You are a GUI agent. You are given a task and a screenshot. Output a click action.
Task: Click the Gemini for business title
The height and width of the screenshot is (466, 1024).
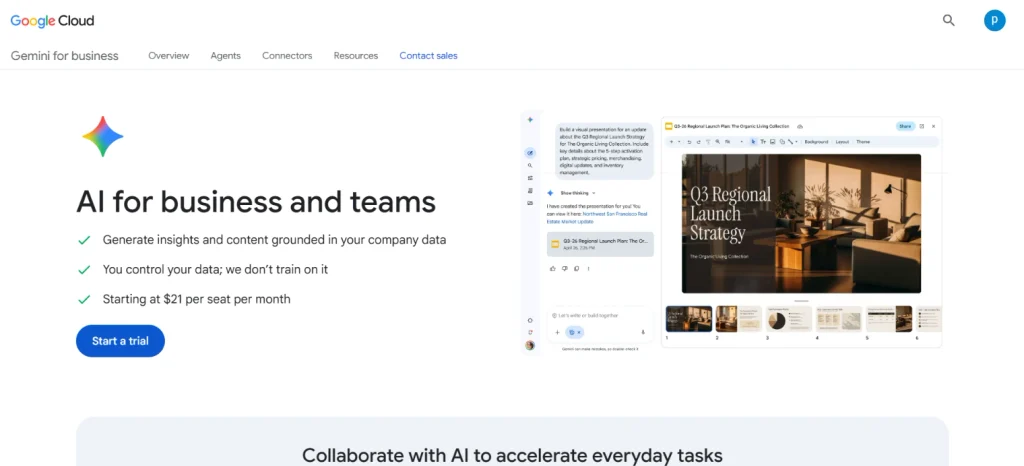[x=65, y=55]
